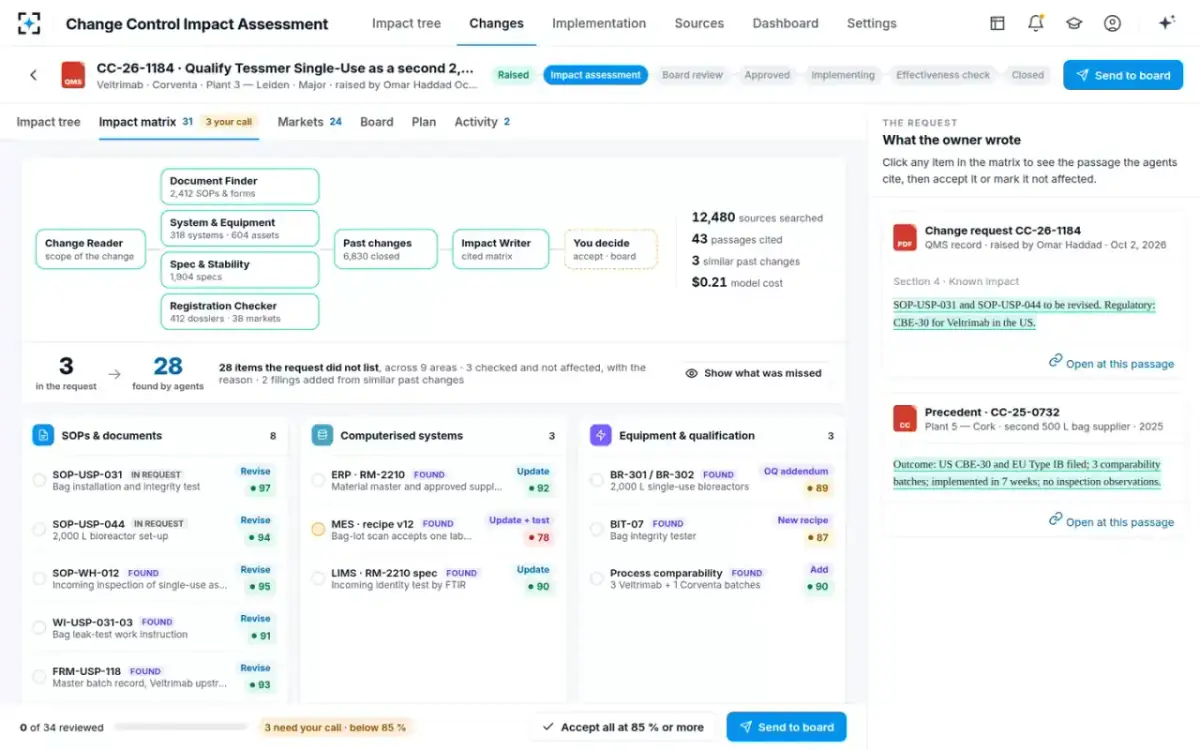Switch to the Board tab
1200x750 pixels.
click(376, 122)
